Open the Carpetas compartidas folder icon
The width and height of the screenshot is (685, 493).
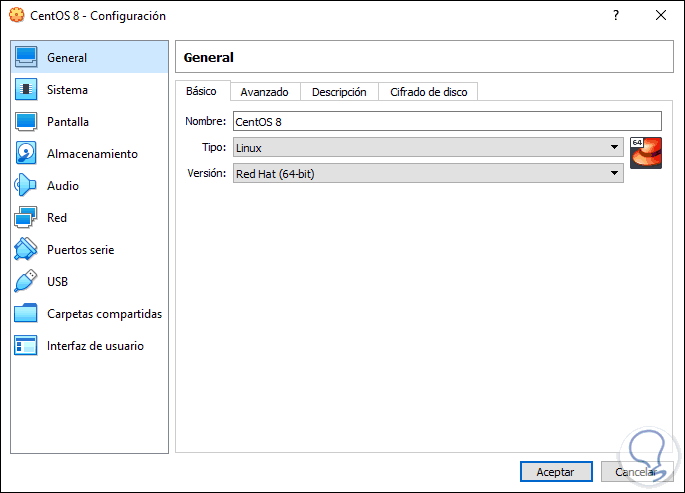25,313
